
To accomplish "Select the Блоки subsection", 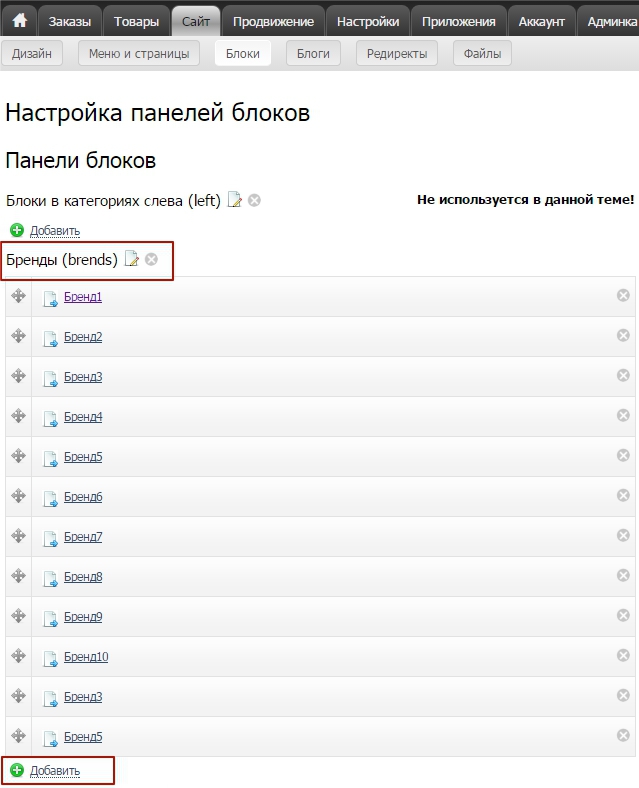I will 243,53.
